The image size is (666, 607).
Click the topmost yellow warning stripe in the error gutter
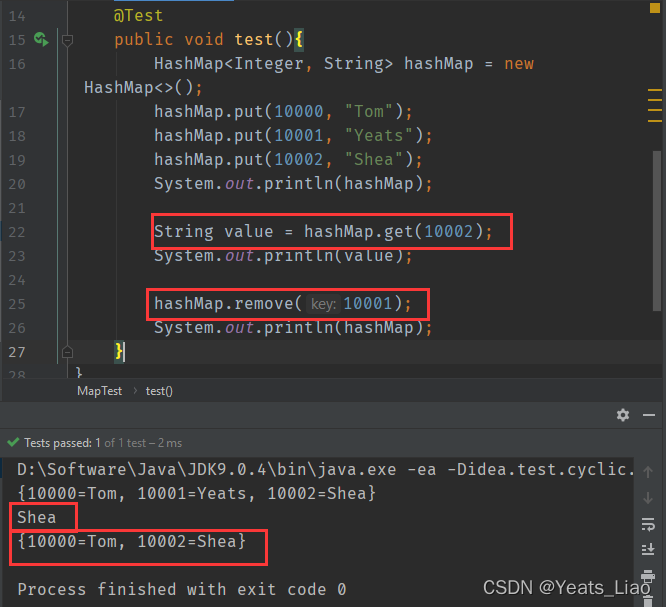click(x=655, y=90)
